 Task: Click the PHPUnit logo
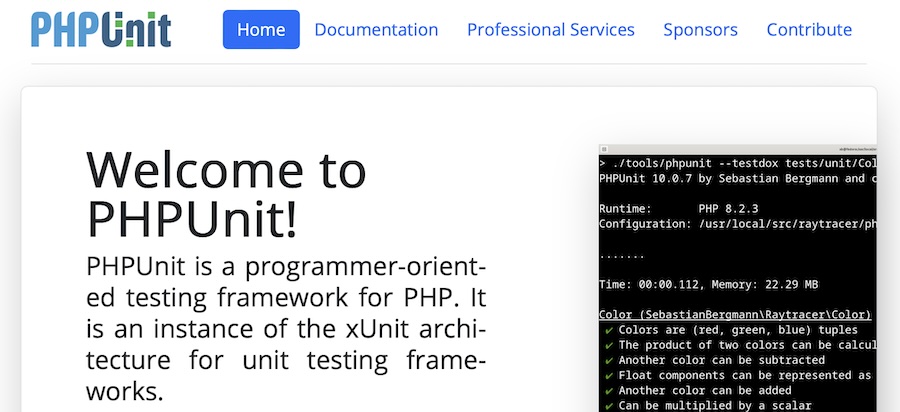(101, 30)
